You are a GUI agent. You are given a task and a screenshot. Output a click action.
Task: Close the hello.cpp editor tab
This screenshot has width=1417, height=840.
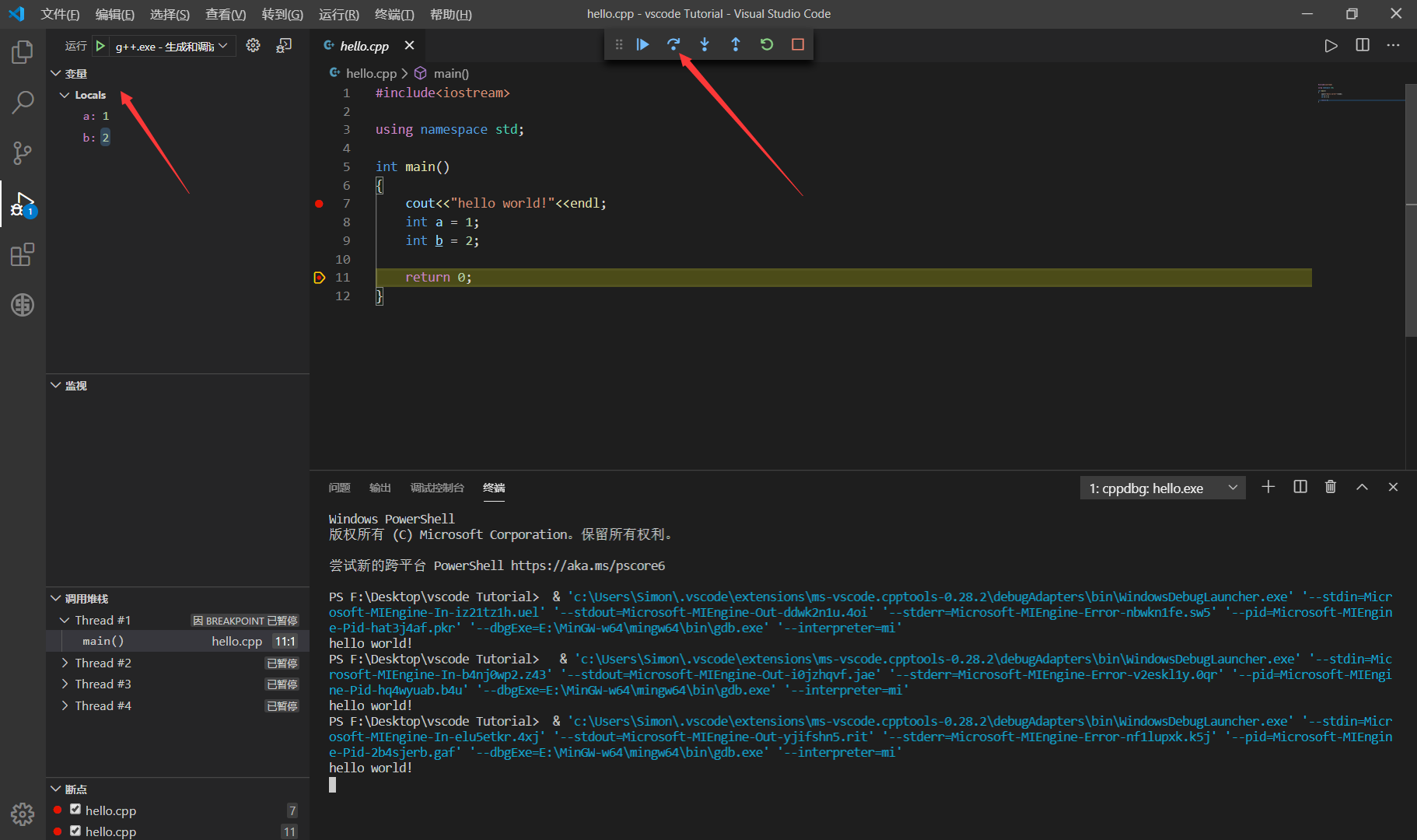click(x=410, y=45)
